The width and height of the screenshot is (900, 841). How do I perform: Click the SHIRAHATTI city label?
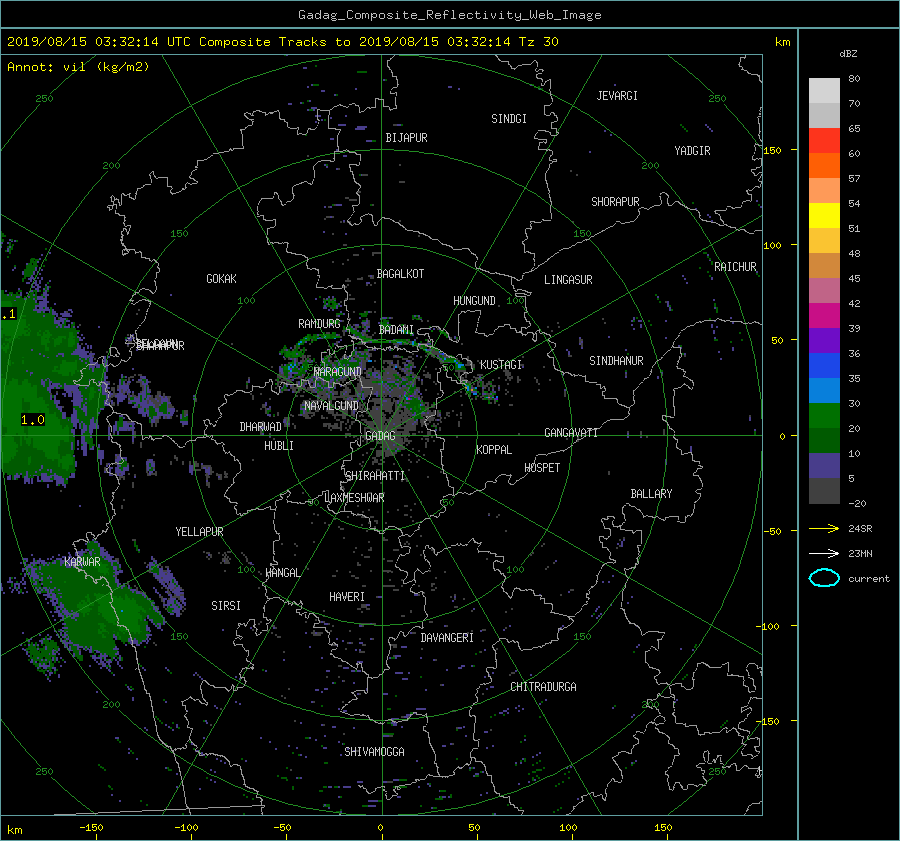coord(375,476)
